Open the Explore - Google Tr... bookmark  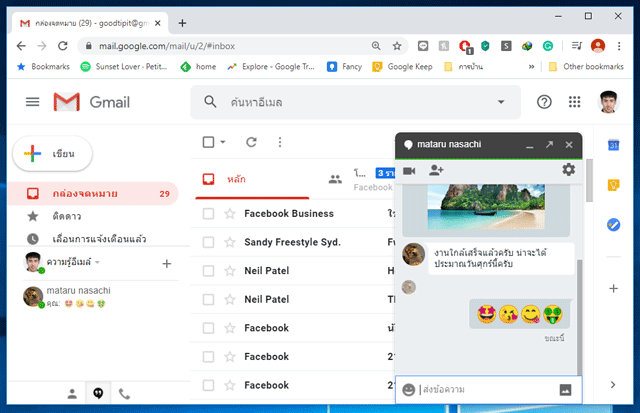coord(271,67)
